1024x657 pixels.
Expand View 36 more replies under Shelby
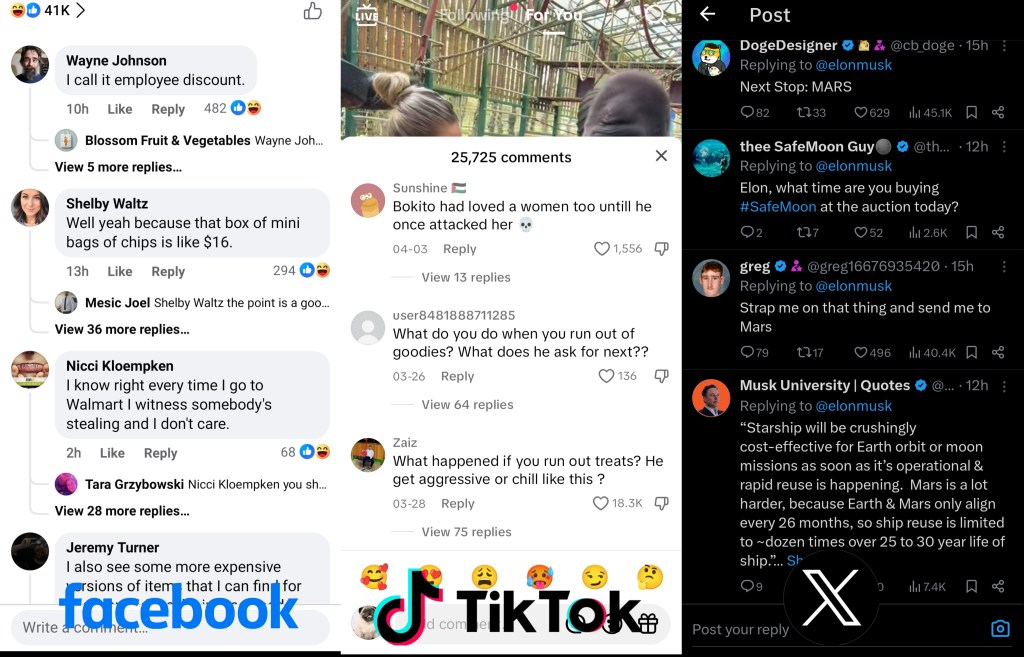point(122,329)
